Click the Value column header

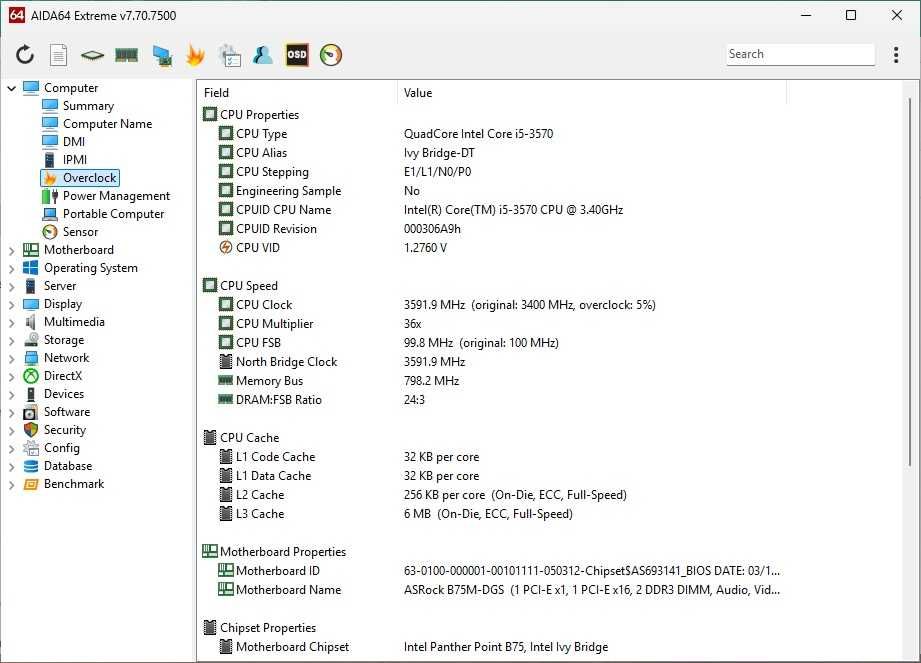point(591,93)
